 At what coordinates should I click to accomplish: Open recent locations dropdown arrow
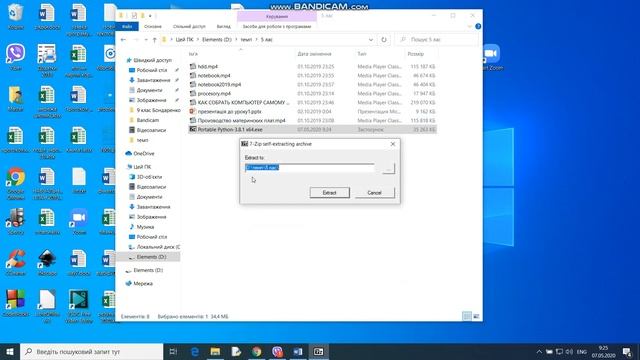146,40
